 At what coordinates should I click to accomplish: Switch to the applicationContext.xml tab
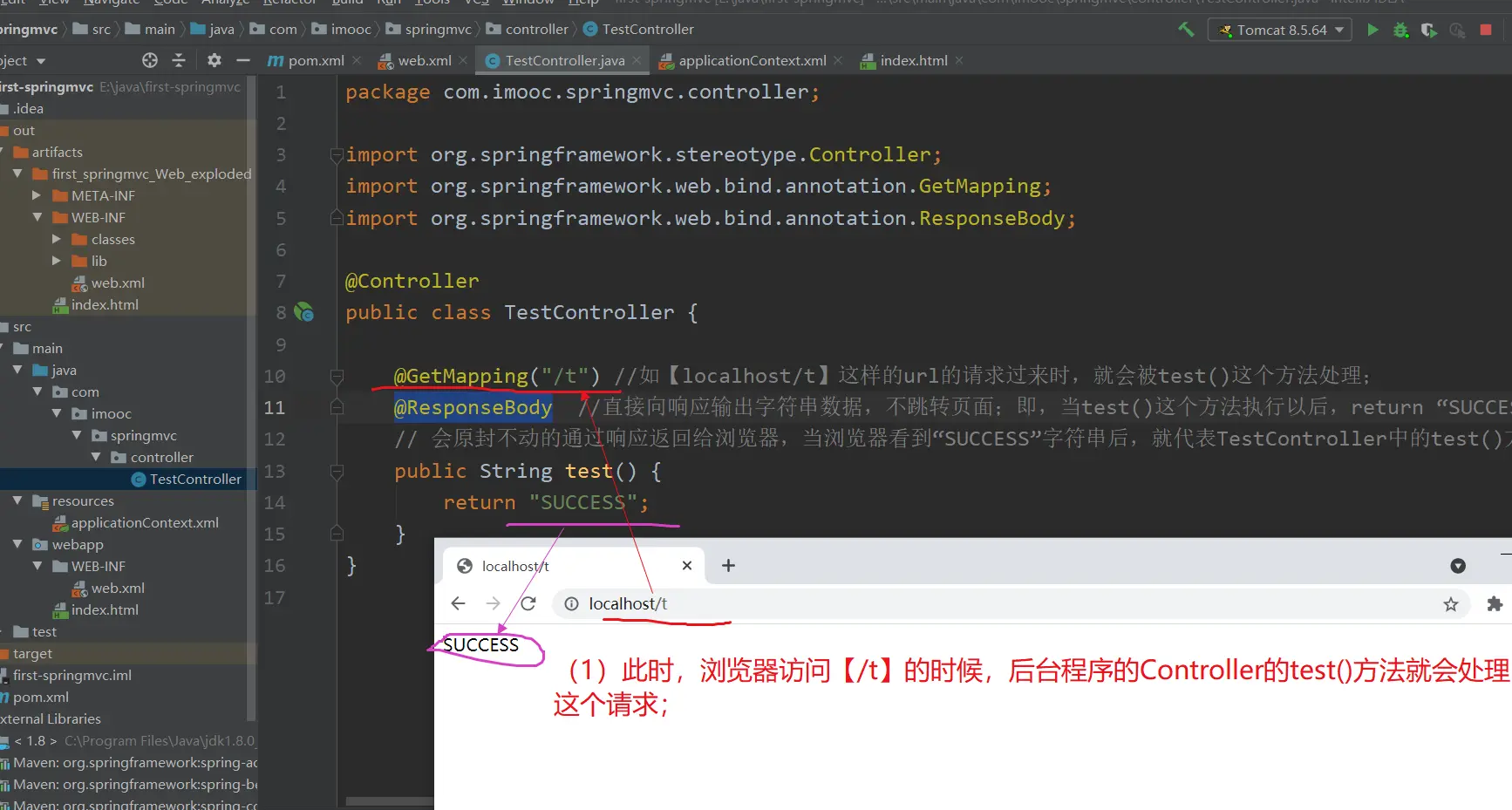pyautogui.click(x=752, y=60)
